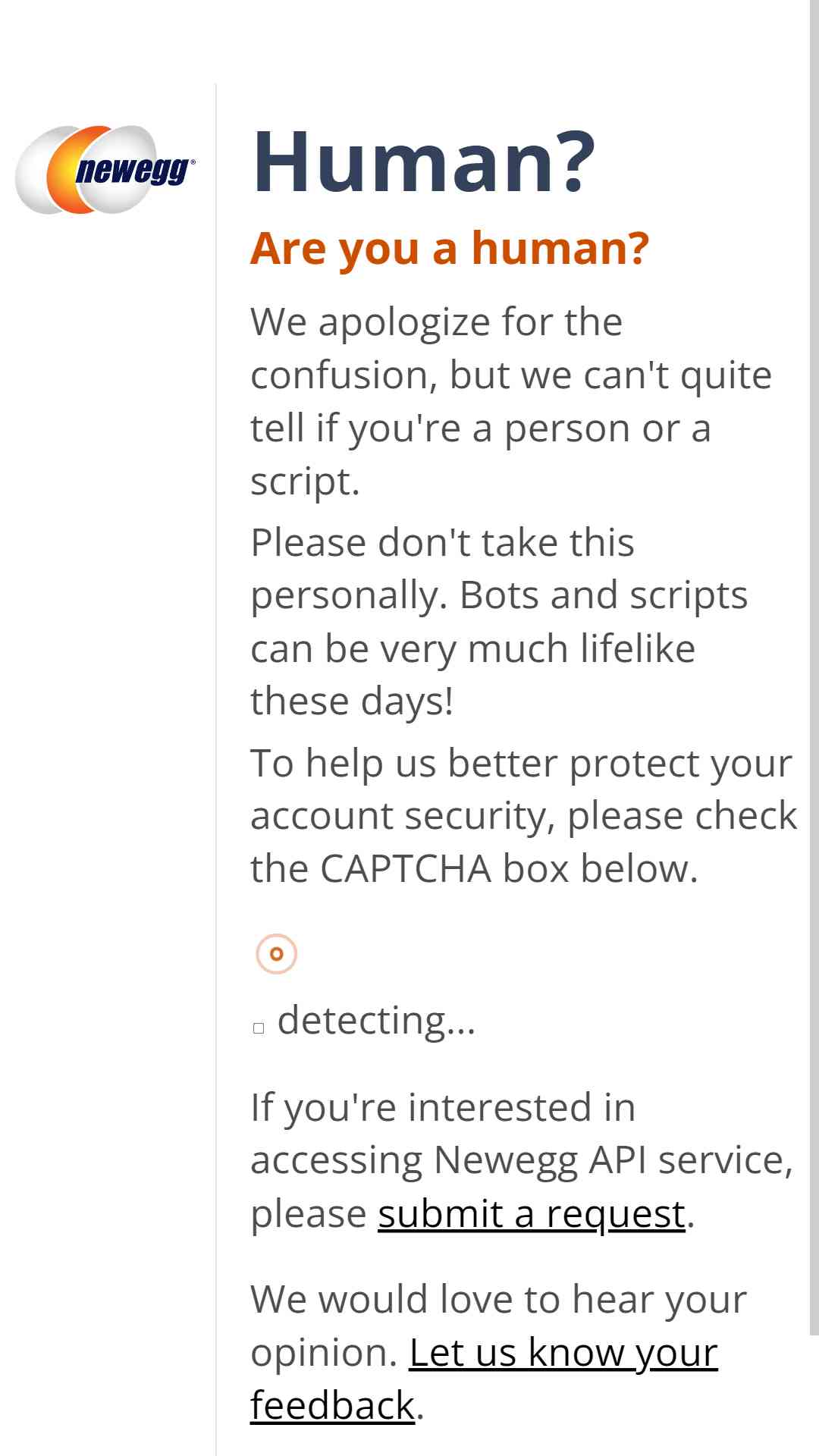Click the these days! text line

352,701
